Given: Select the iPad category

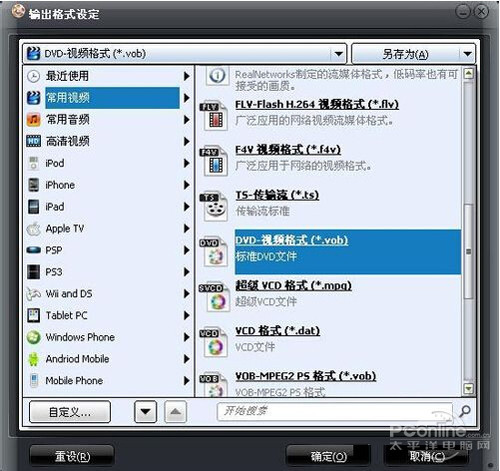Looking at the screenshot, I should [109, 207].
